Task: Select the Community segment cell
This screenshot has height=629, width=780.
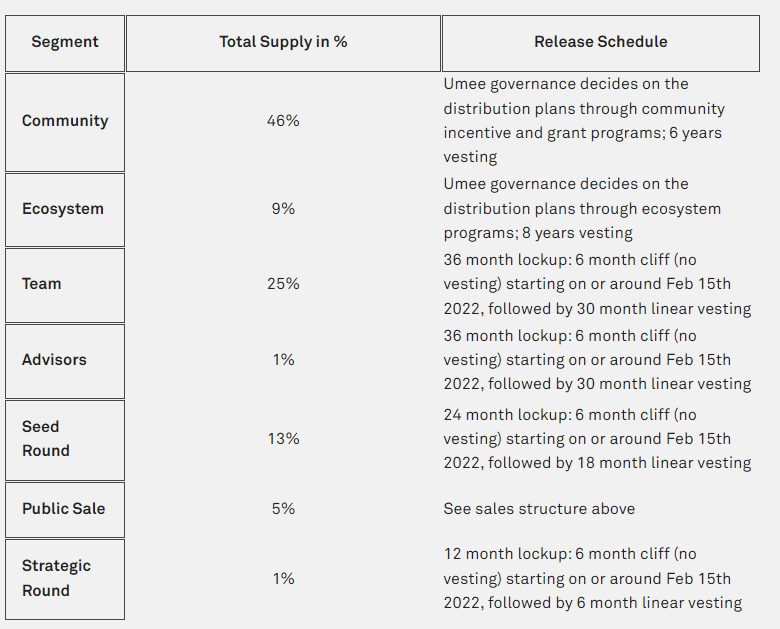Action: point(65,121)
